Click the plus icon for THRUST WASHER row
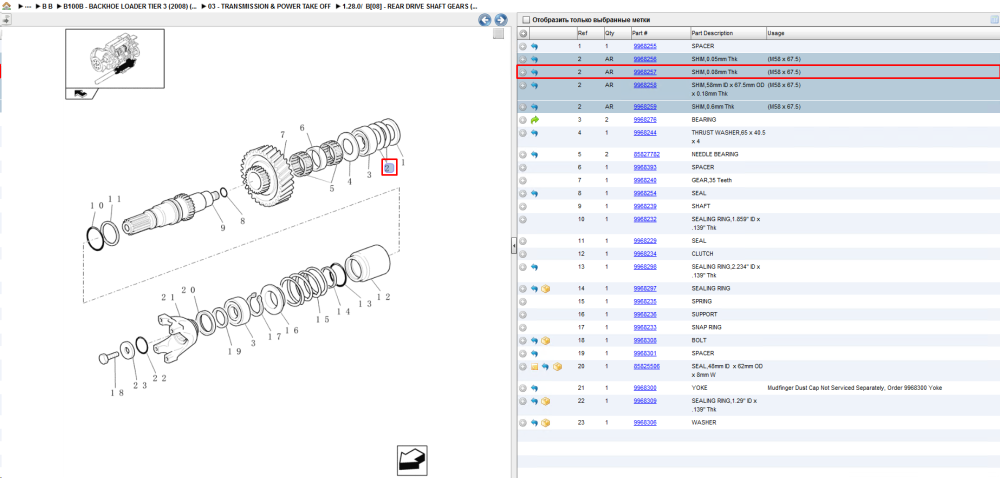This screenshot has width=1000, height=478. (523, 133)
